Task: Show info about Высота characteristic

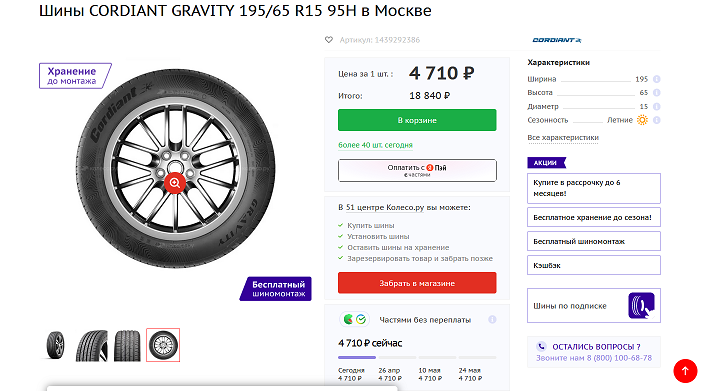Action: click(x=656, y=93)
